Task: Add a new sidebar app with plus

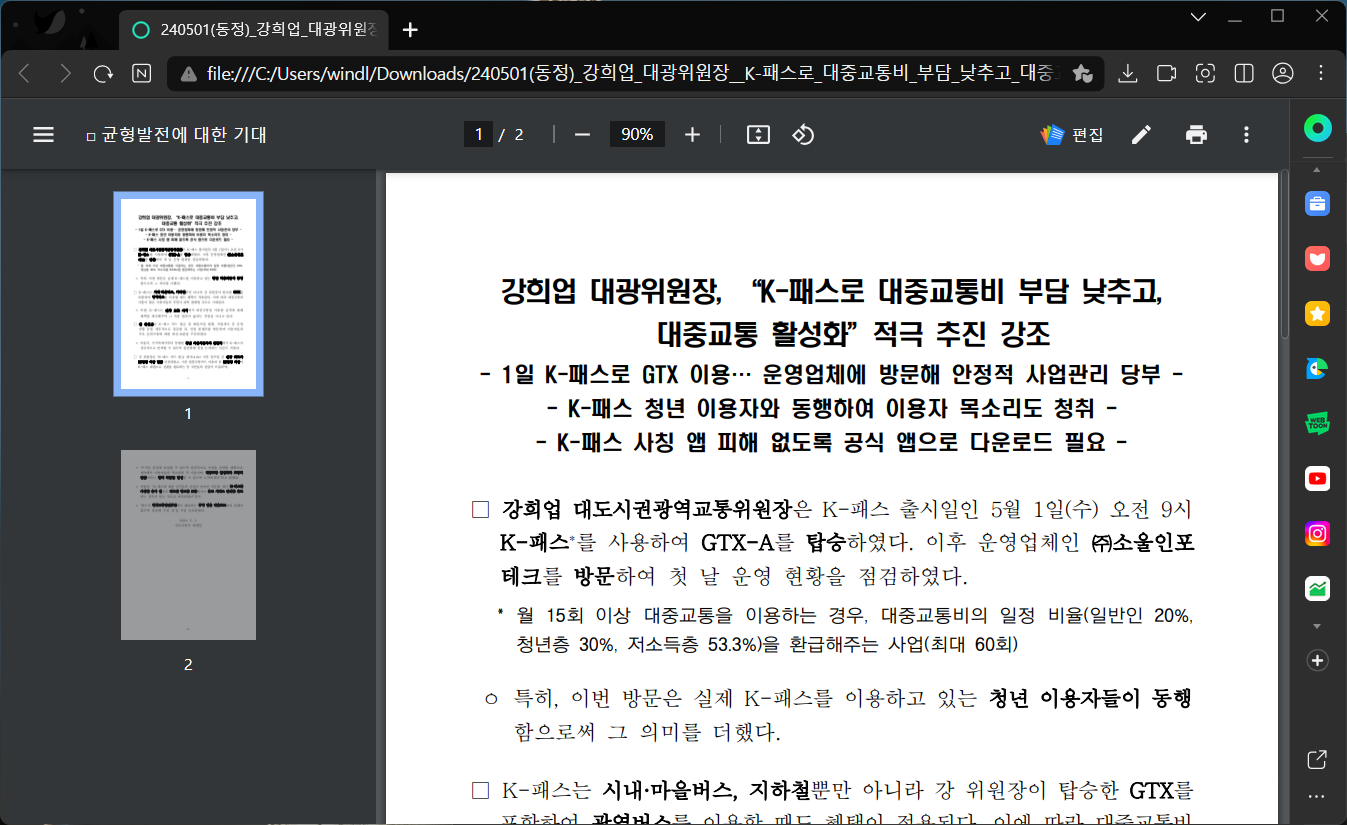Action: (1318, 660)
